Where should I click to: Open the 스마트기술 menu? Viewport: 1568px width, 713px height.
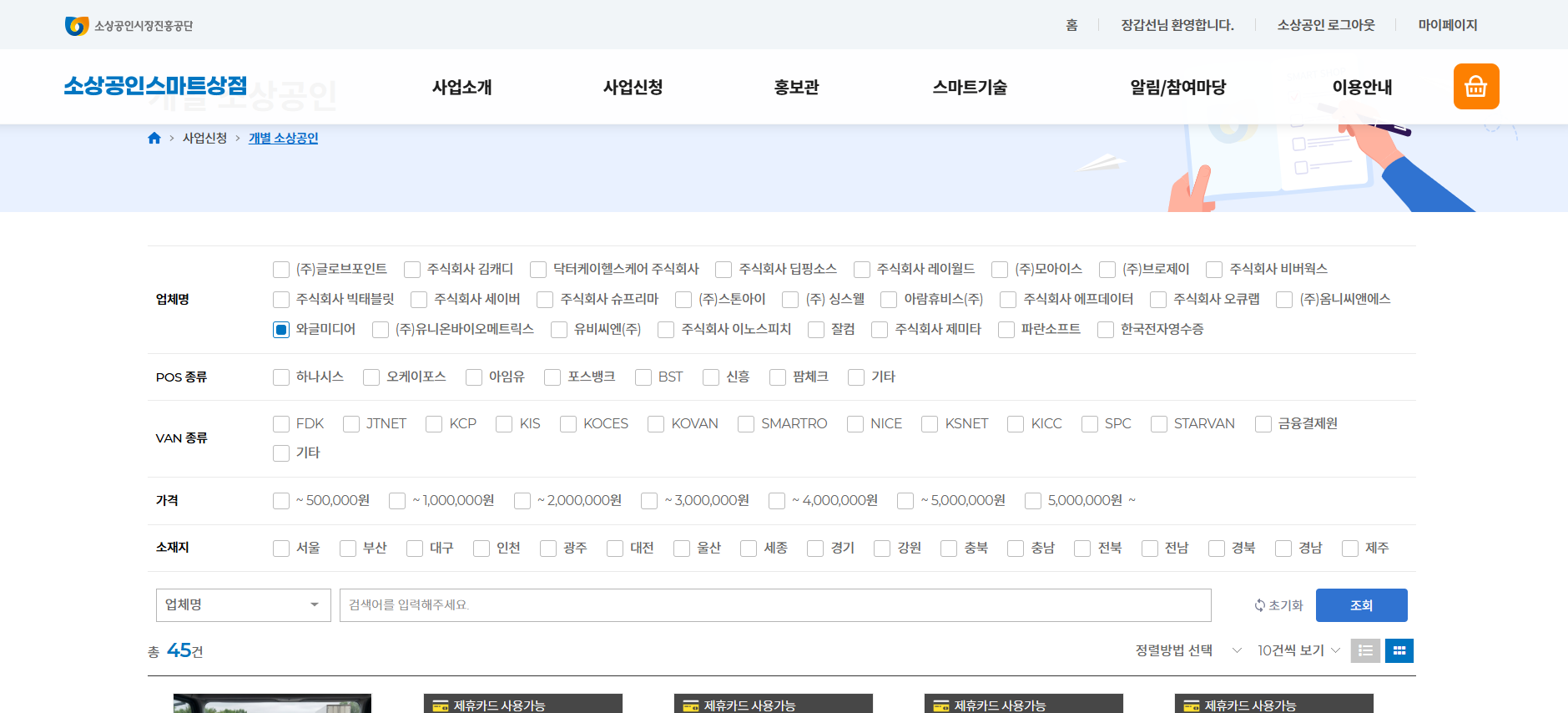pyautogui.click(x=970, y=87)
